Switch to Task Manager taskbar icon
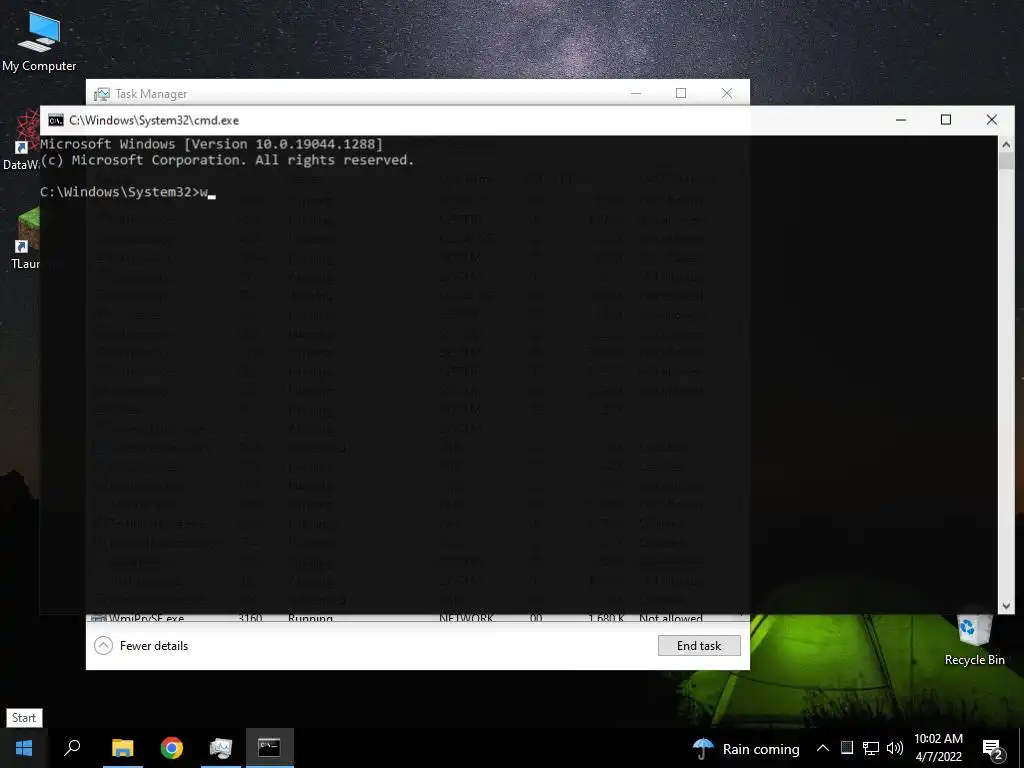 (x=221, y=748)
